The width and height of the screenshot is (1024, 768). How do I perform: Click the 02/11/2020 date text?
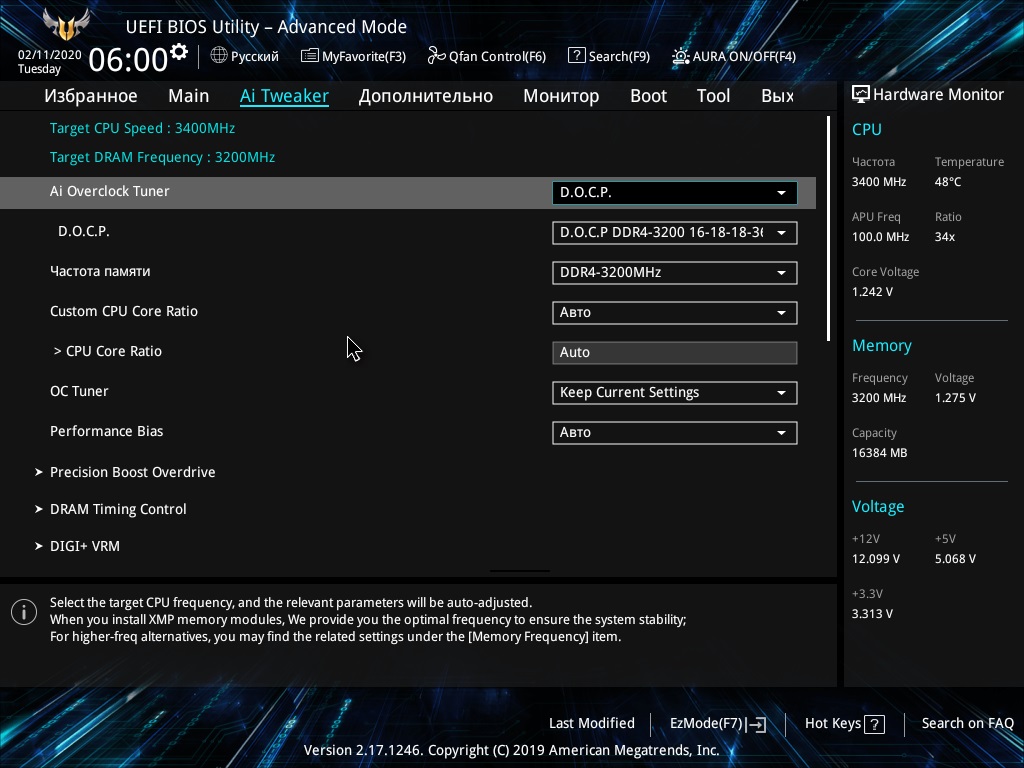tap(50, 55)
